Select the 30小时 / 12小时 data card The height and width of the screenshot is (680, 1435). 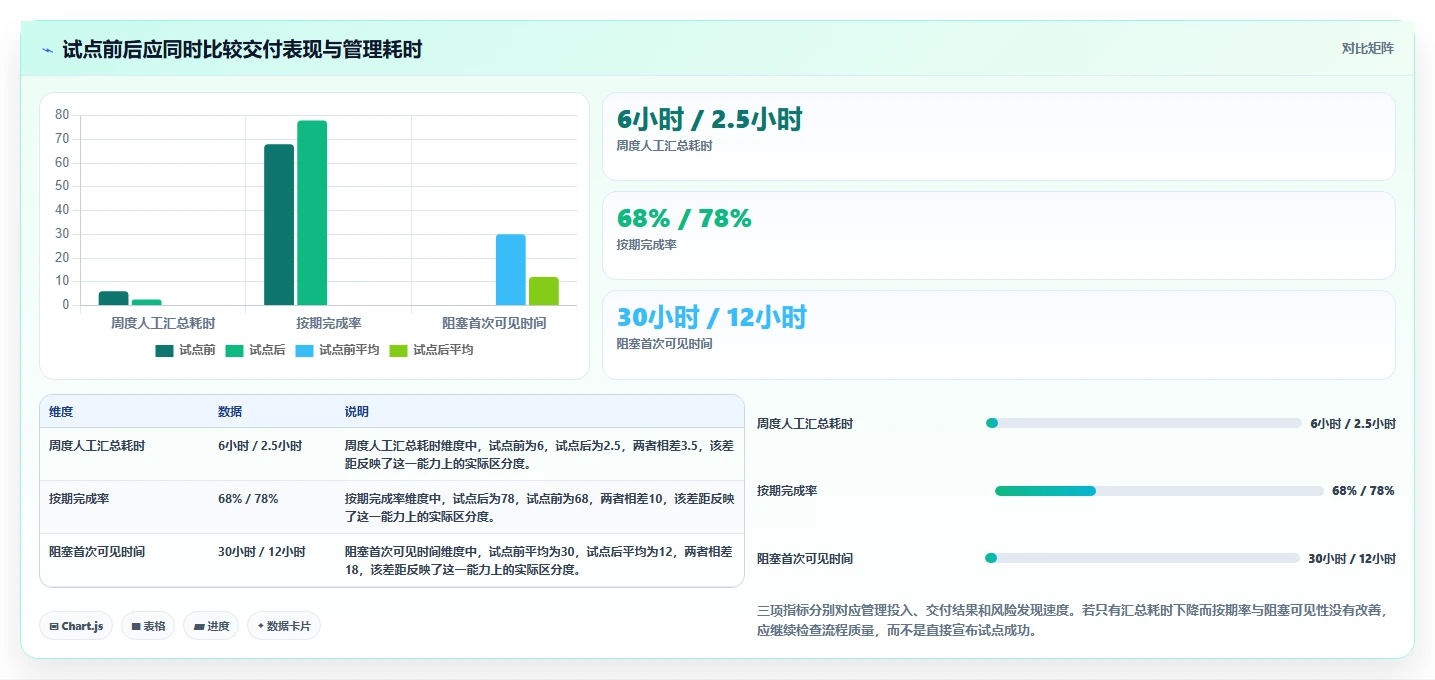(998, 335)
